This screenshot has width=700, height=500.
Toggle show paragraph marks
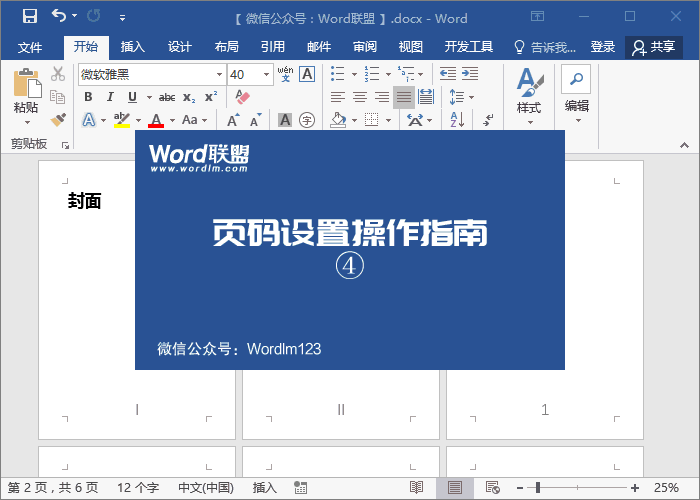tap(488, 120)
